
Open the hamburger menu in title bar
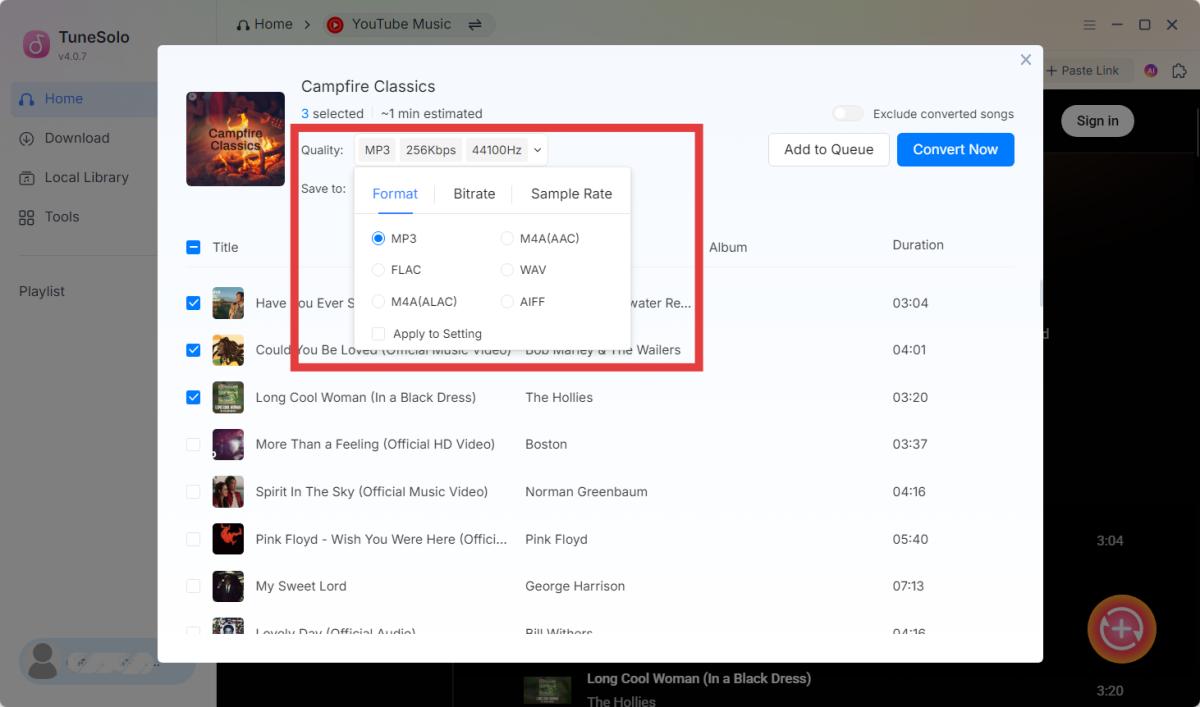coord(1089,24)
